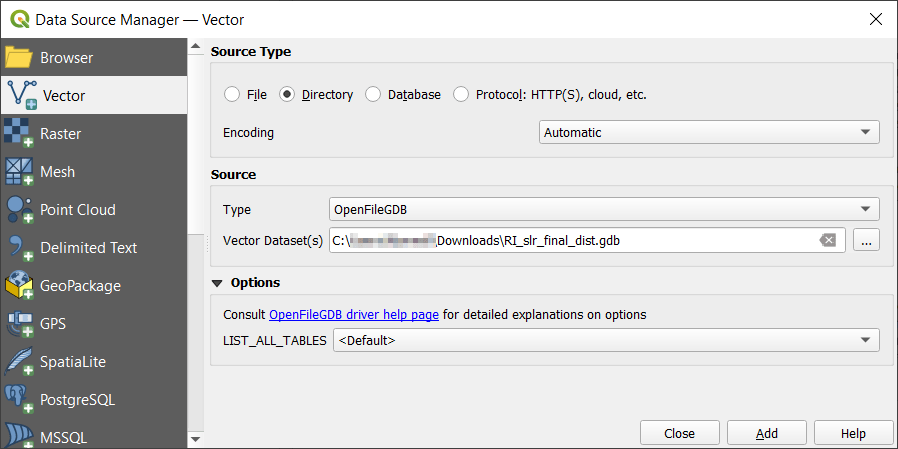Click the Raster checkerboard icon
This screenshot has height=449, width=898.
pyautogui.click(x=19, y=133)
